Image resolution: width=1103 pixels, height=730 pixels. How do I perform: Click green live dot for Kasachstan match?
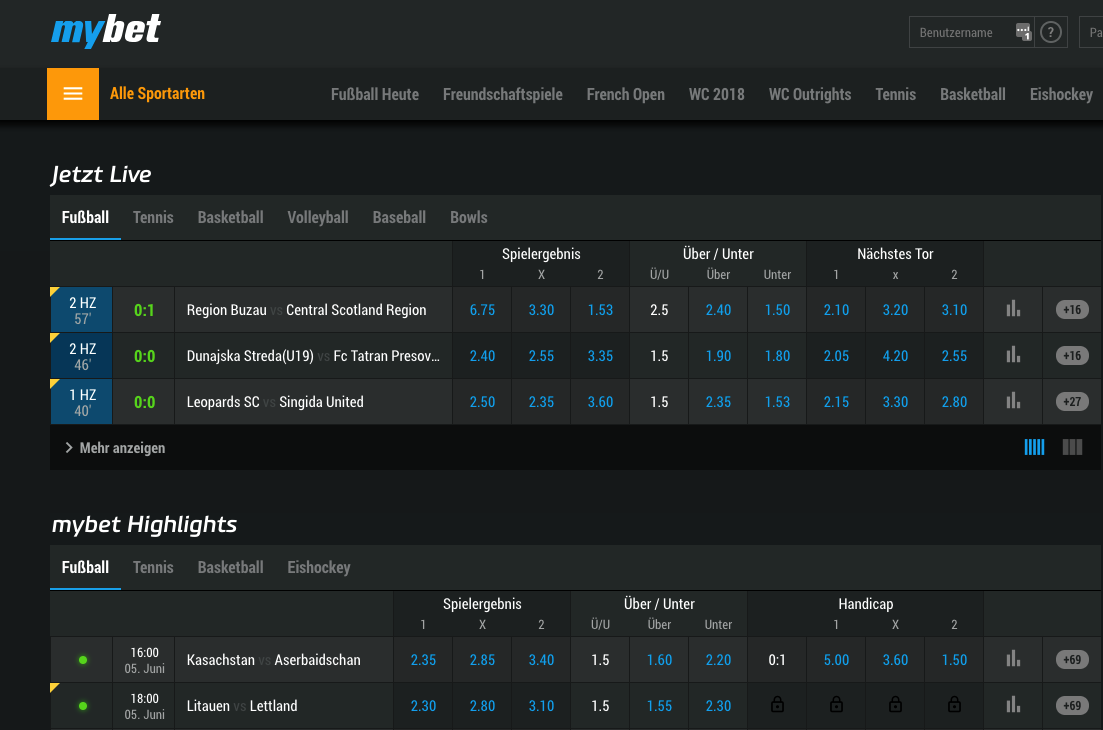click(83, 660)
